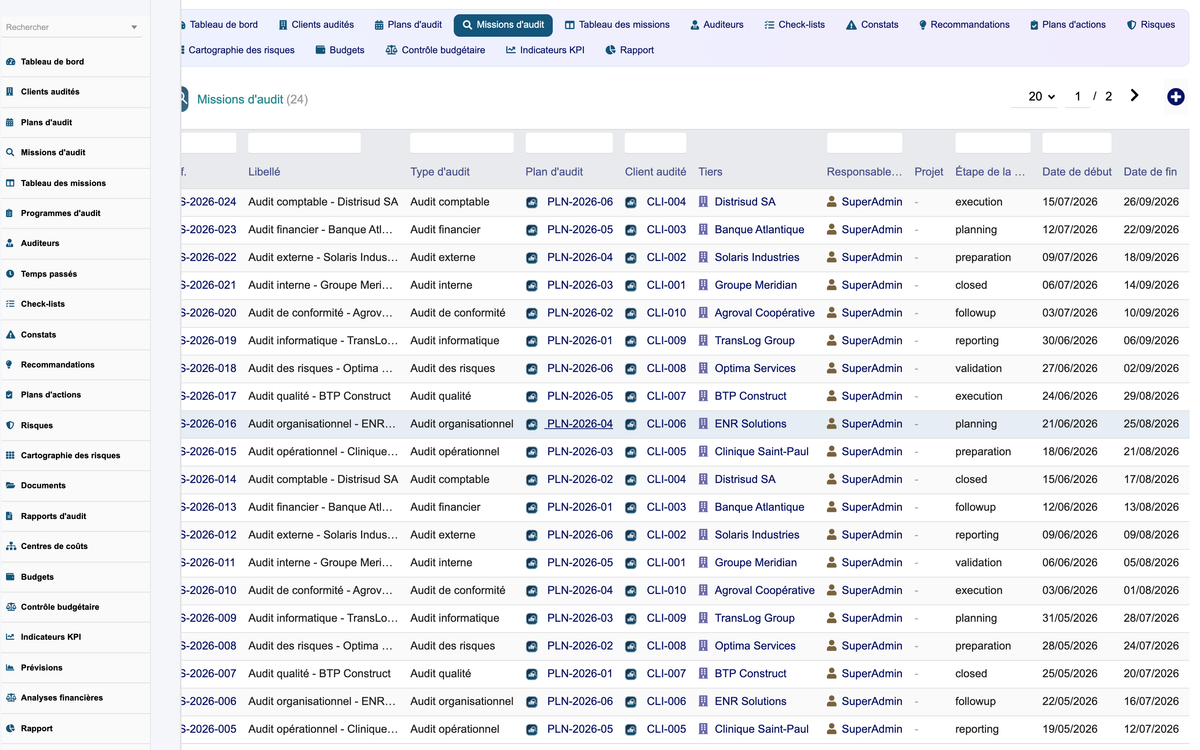Click the Plans d'audit sidebar icon
The height and width of the screenshot is (750, 1200).
pyautogui.click(x=10, y=122)
